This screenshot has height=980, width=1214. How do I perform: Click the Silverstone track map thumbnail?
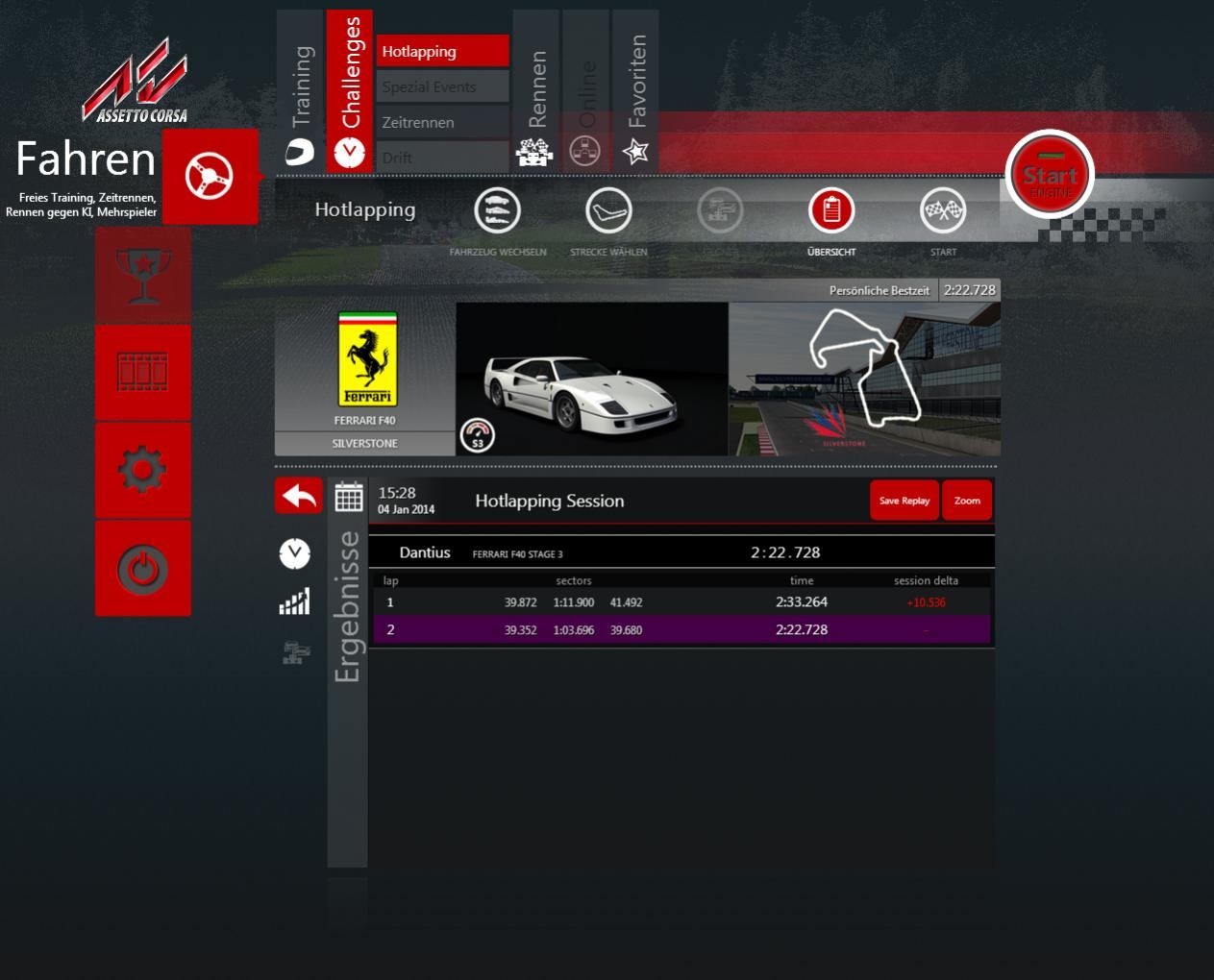pos(865,380)
